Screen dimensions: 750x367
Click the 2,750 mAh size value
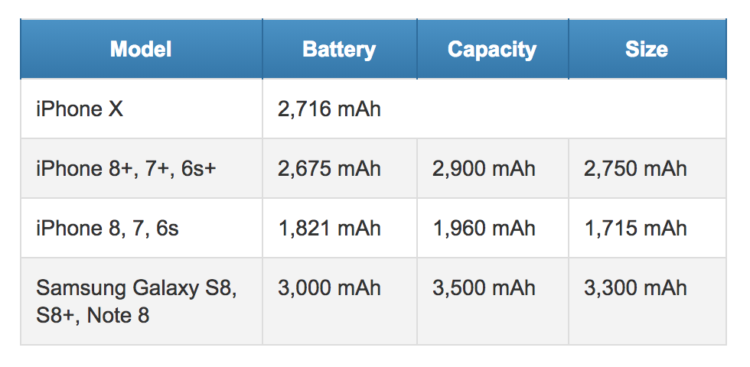[x=636, y=168]
